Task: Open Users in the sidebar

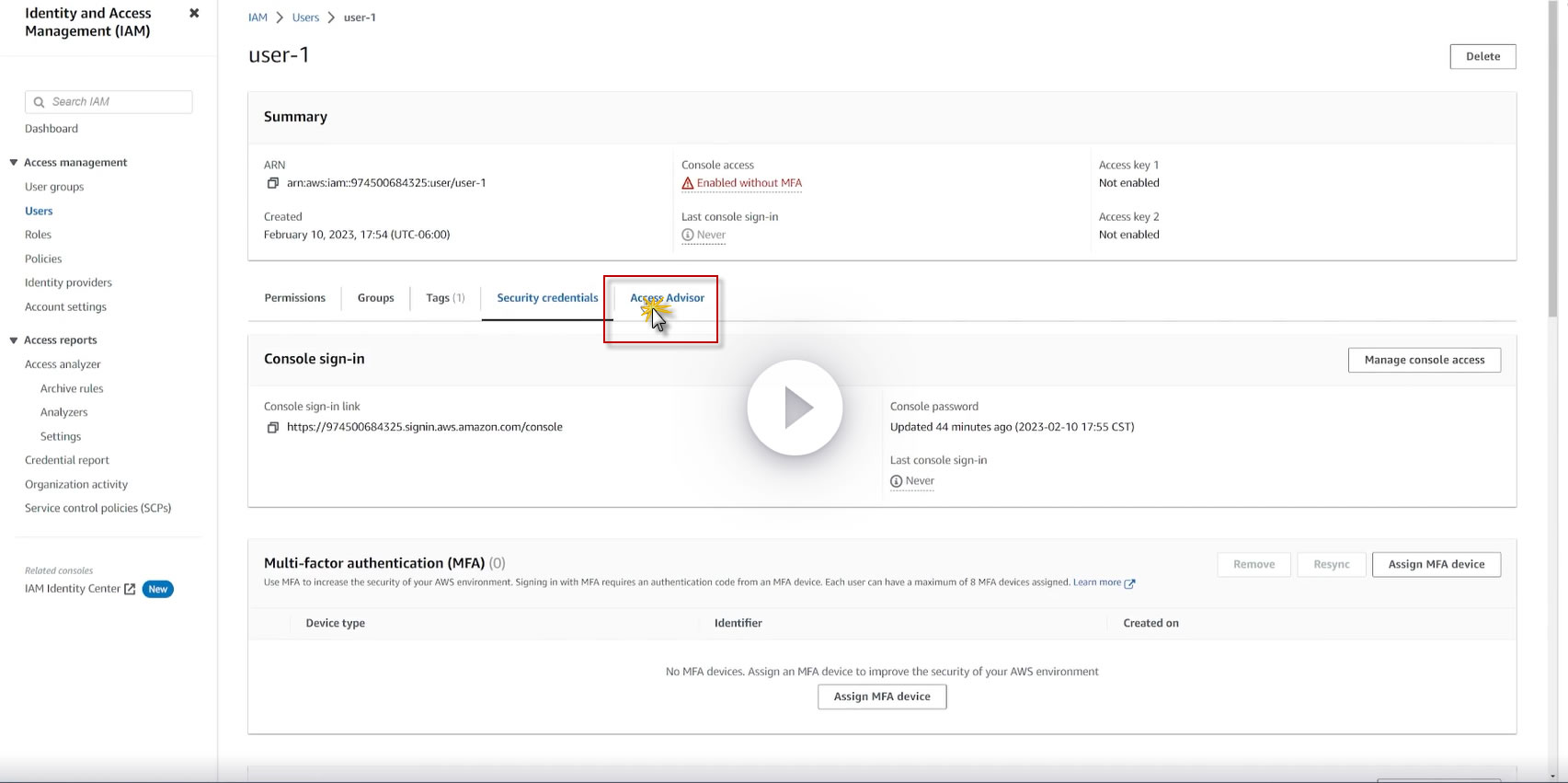Action: 39,211
